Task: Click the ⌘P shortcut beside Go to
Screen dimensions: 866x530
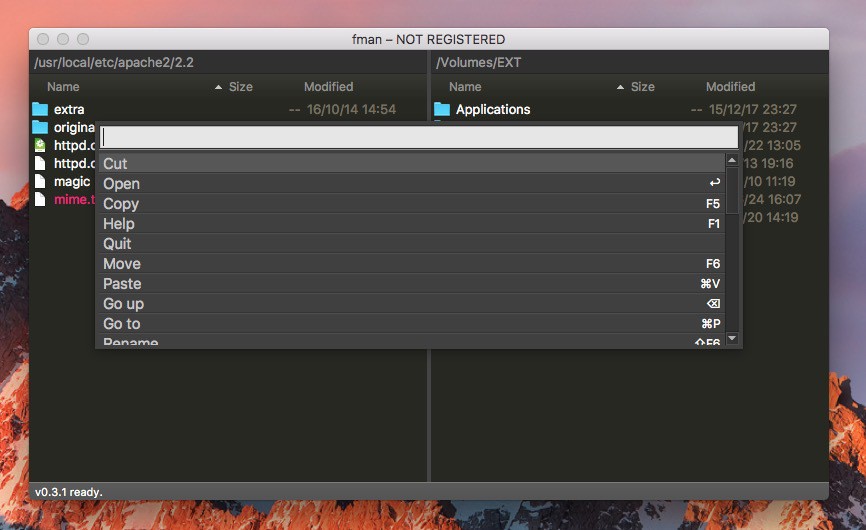Action: coord(711,324)
